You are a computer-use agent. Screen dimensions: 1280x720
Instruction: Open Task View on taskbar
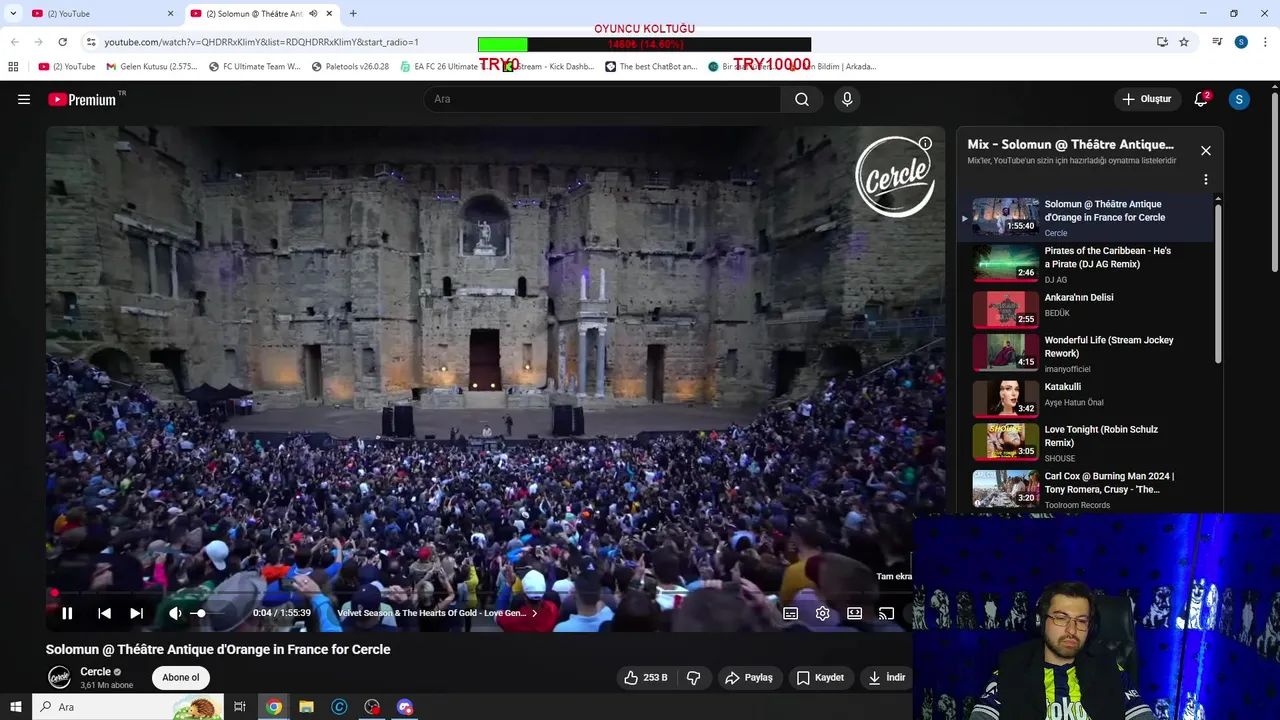click(x=240, y=707)
